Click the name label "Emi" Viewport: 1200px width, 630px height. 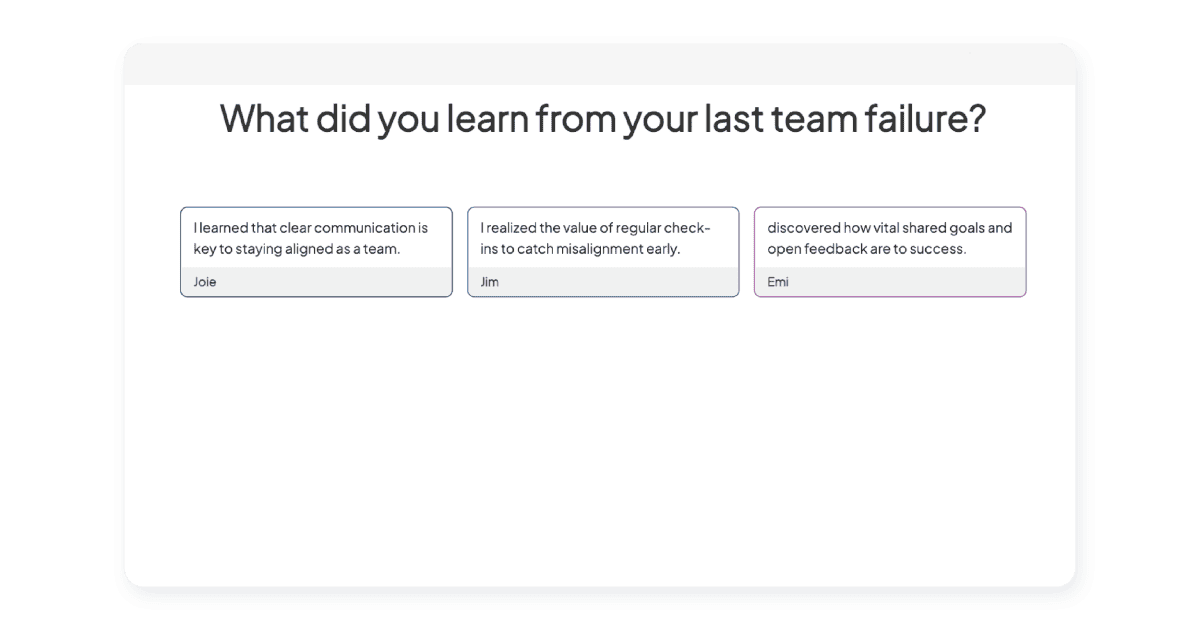tap(778, 282)
